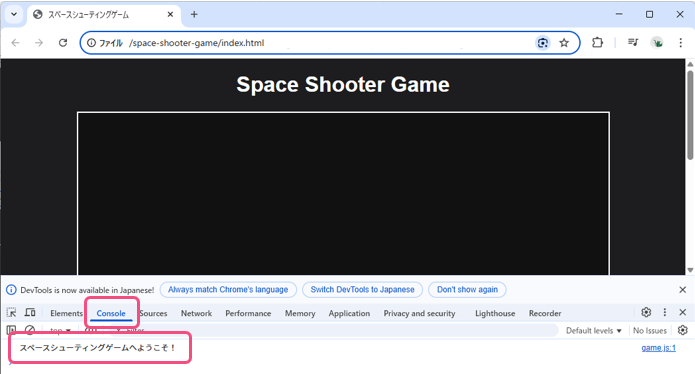This screenshot has height=374, width=695.
Task: Click the scrollbar down arrow of the page
Action: pos(690,270)
